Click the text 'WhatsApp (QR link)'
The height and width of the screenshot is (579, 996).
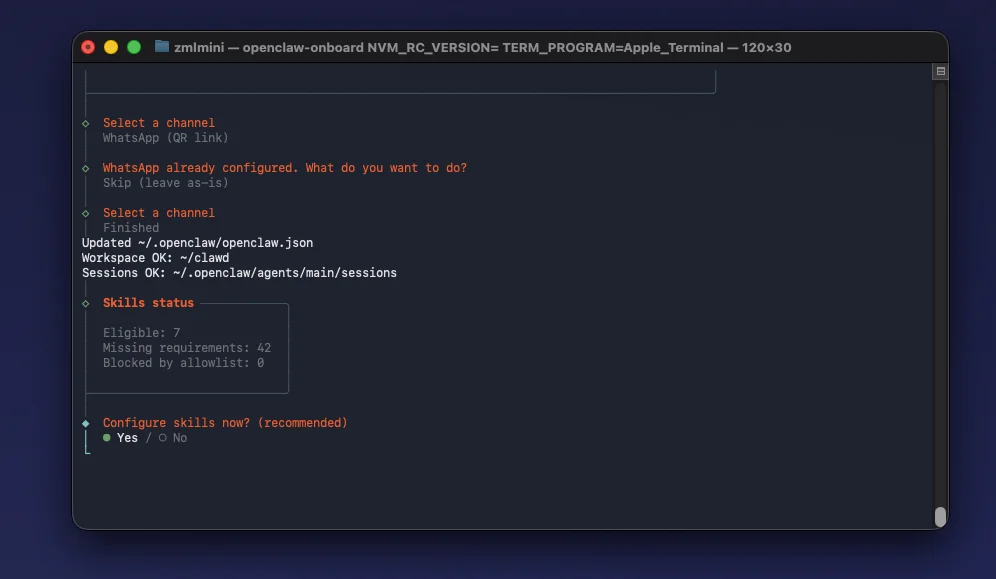point(165,138)
